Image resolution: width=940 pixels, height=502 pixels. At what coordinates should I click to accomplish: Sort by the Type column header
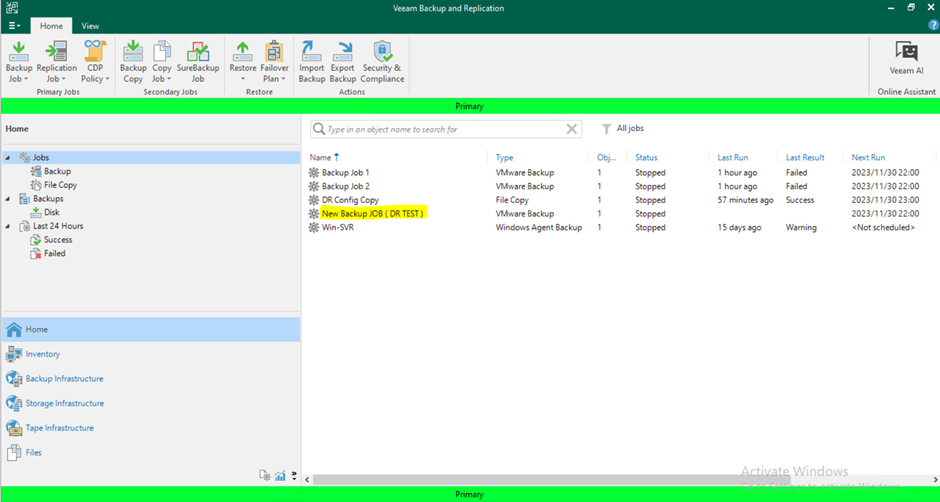point(505,158)
